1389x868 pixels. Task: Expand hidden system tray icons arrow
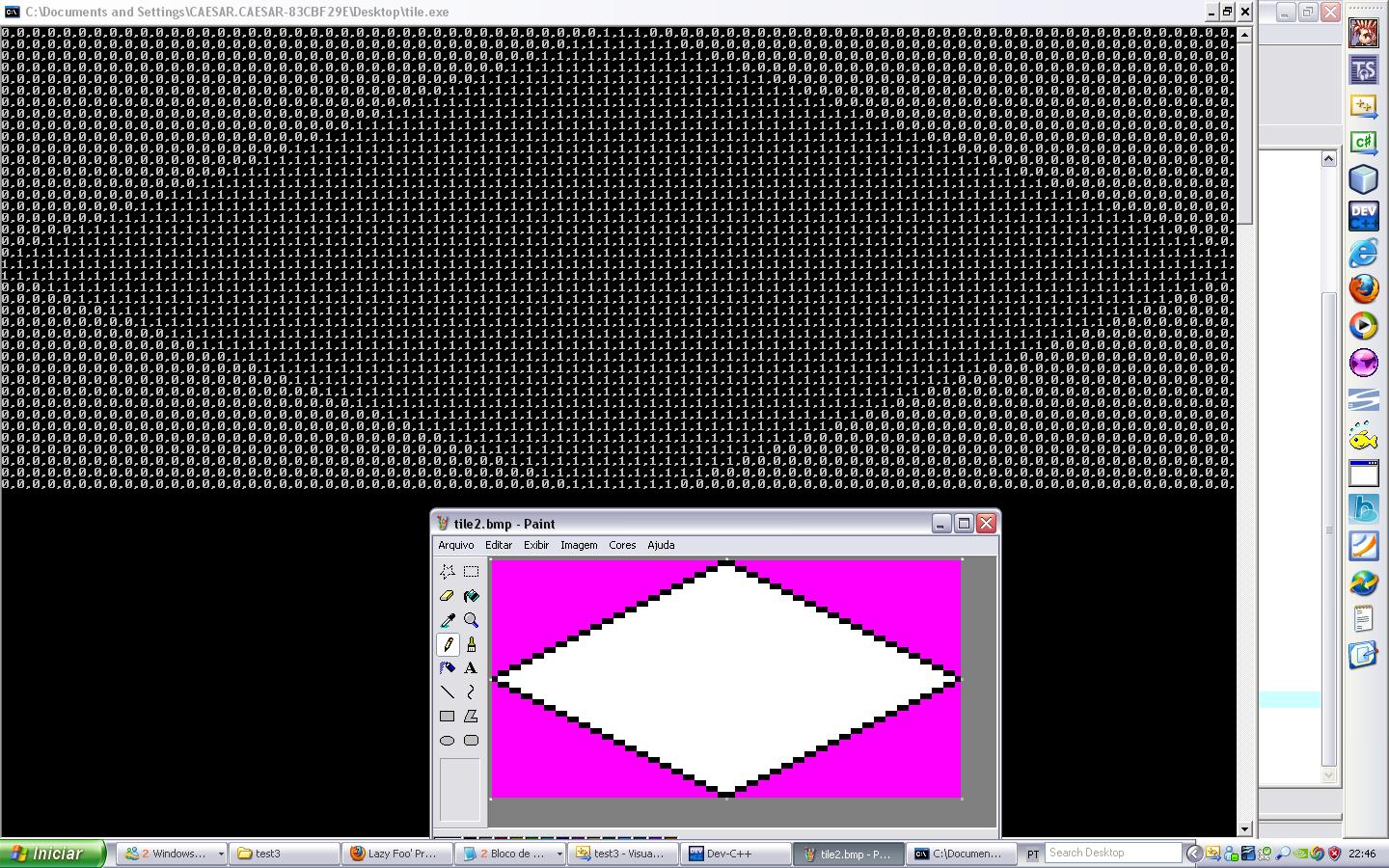point(1193,854)
